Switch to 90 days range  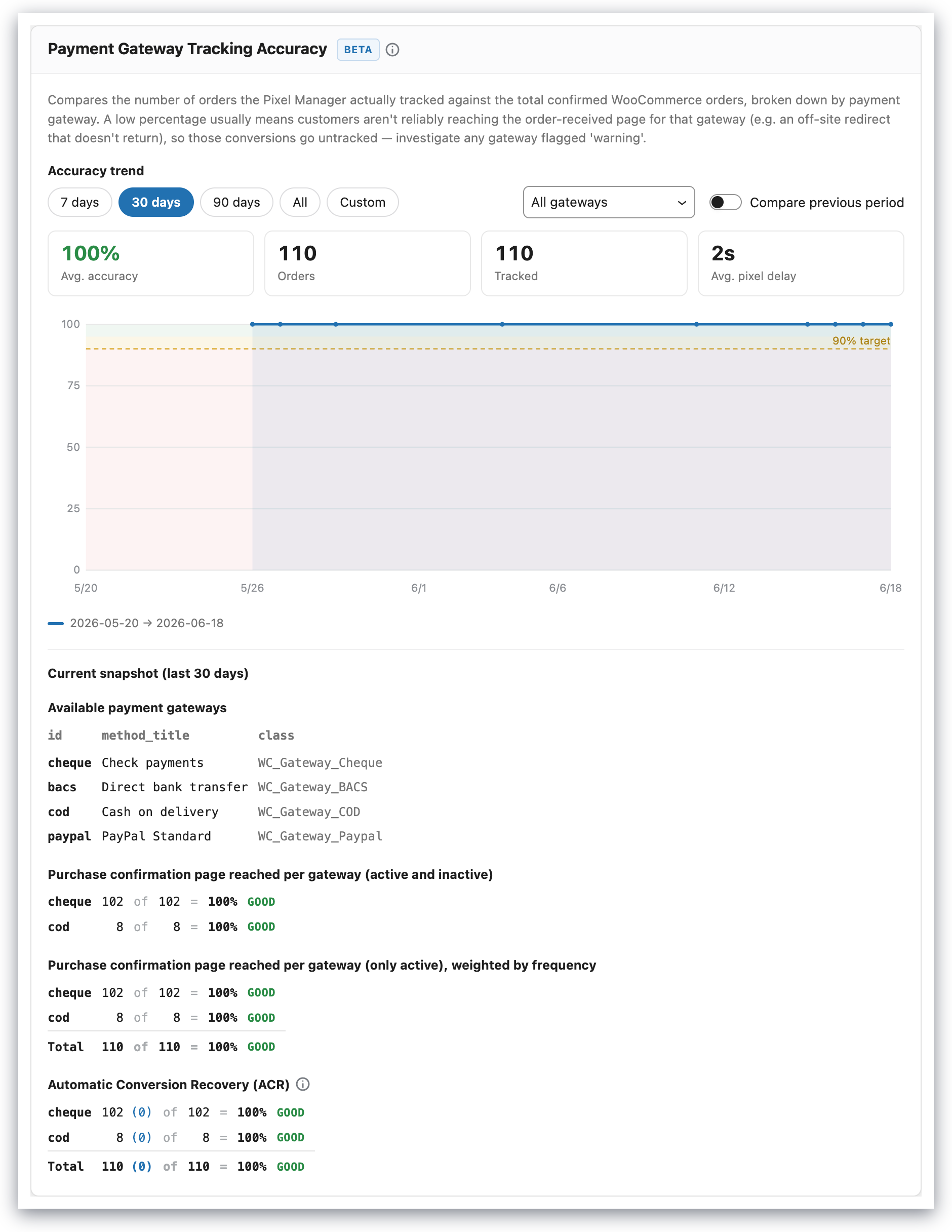point(236,202)
